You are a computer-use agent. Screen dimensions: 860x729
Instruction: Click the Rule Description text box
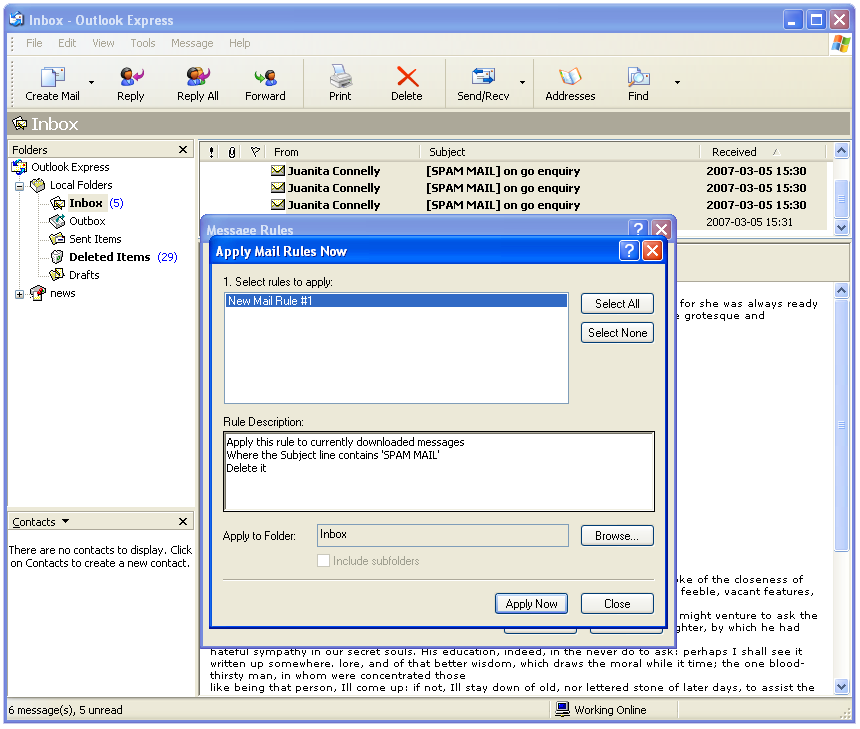439,471
